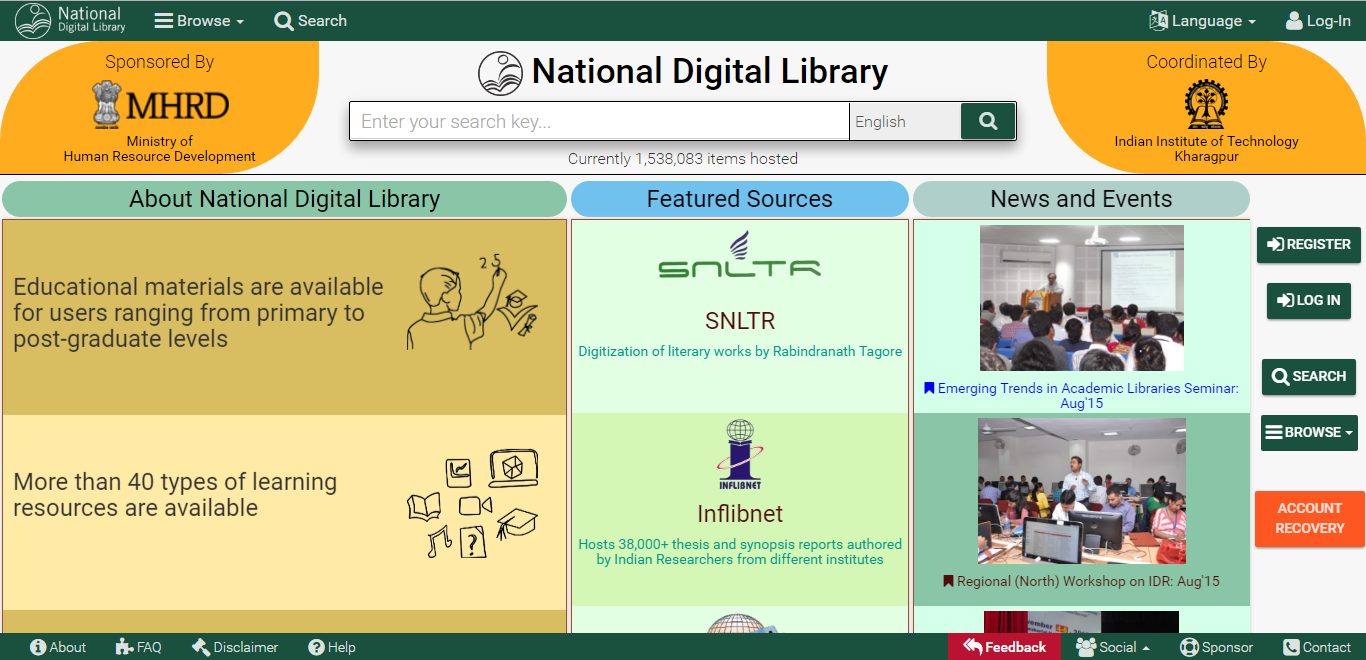This screenshot has height=660, width=1366.
Task: Select the About National Digital Library tab header
Action: click(284, 199)
